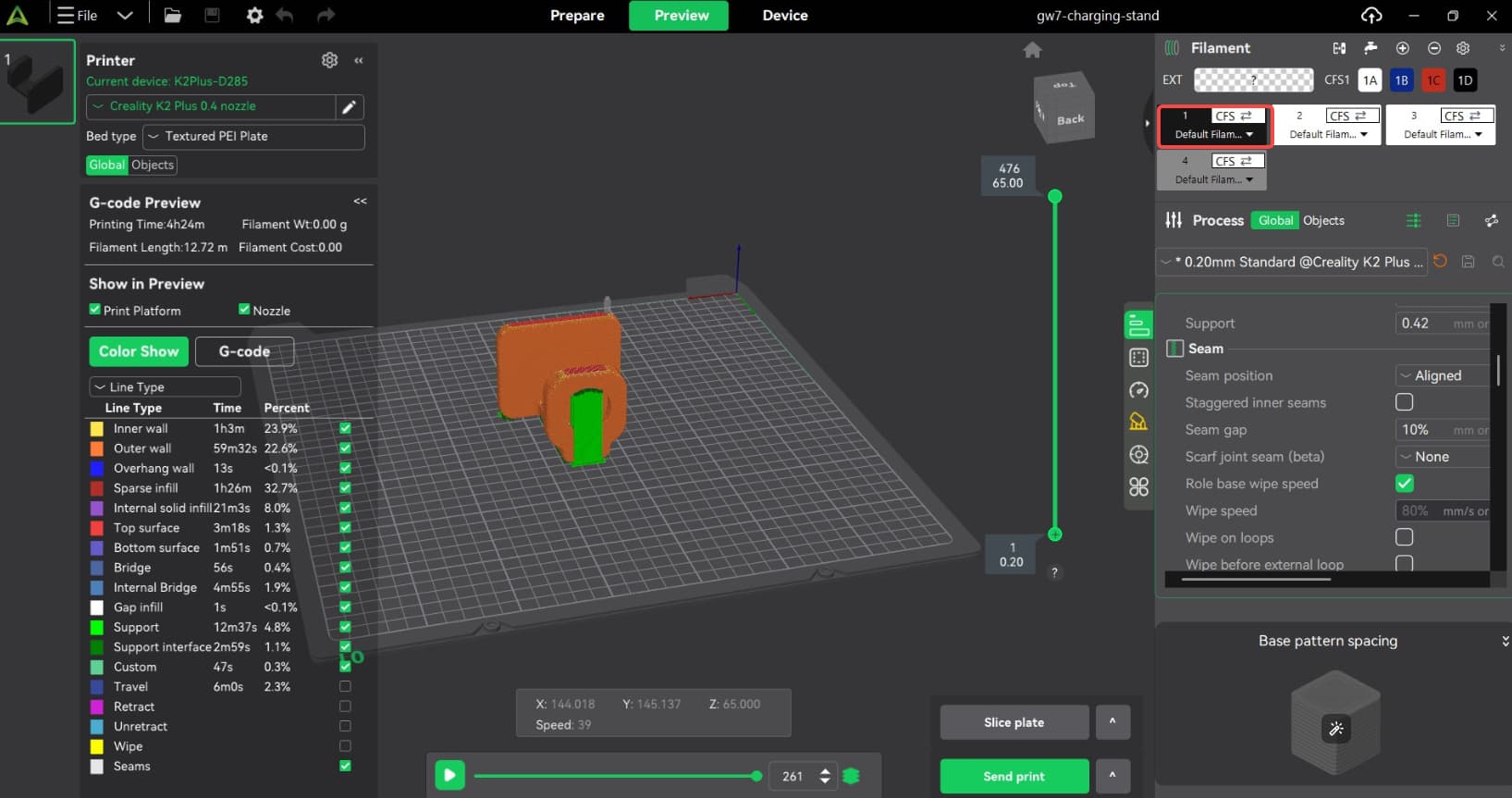Show Travel moves checkbox
Viewport: 1512px width, 798px height.
point(345,686)
